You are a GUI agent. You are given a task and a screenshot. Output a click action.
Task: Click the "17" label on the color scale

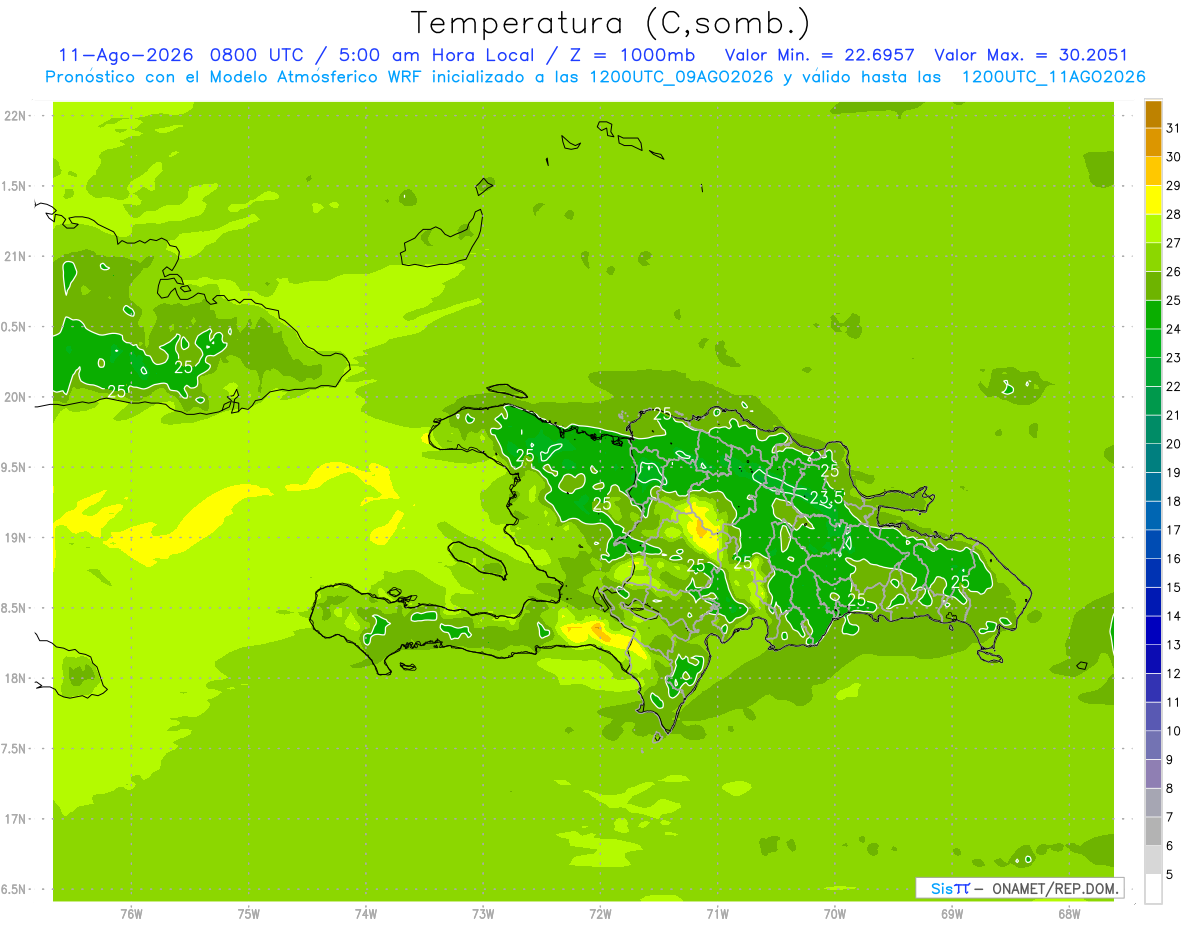click(x=1174, y=530)
